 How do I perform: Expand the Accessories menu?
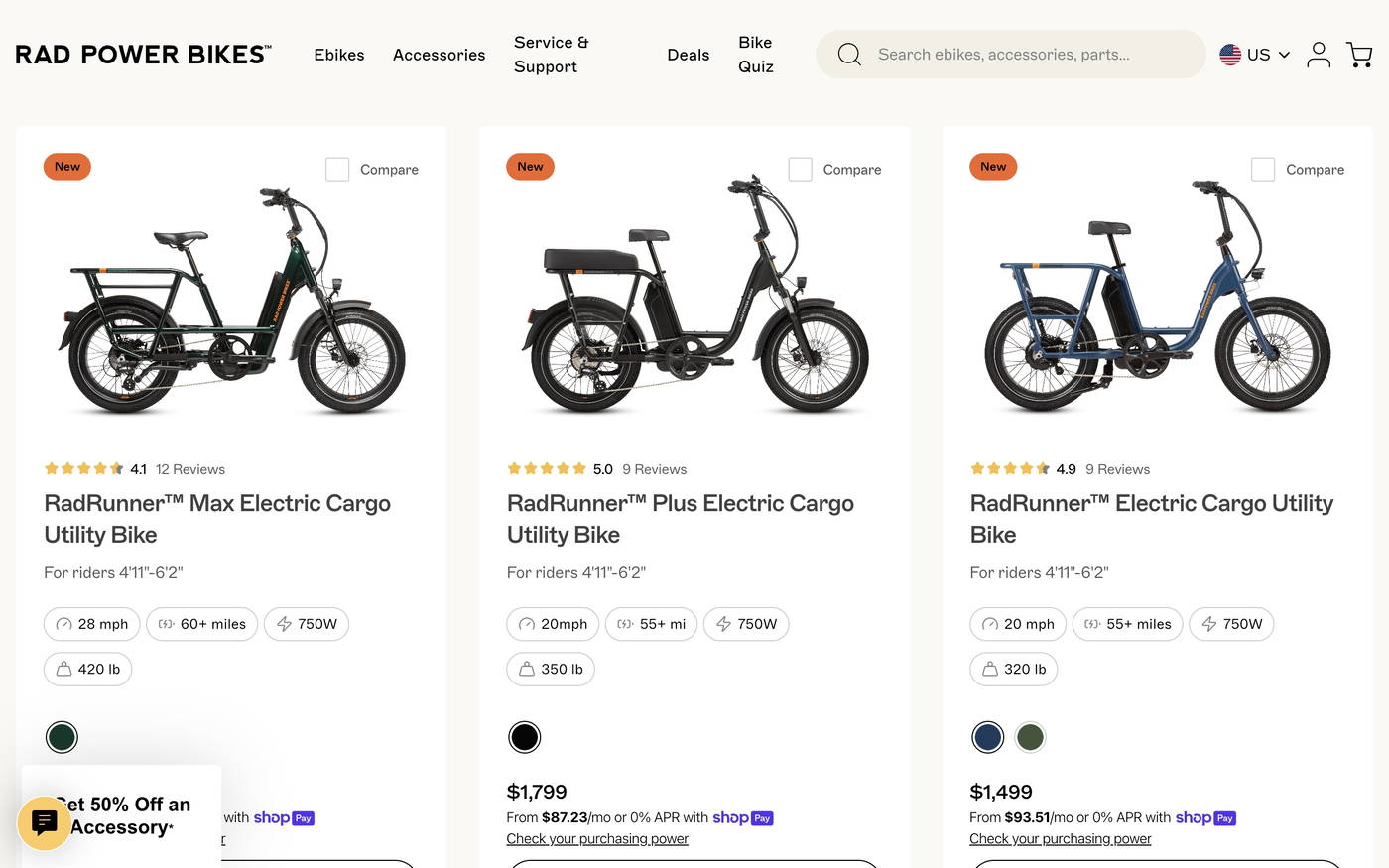[439, 55]
